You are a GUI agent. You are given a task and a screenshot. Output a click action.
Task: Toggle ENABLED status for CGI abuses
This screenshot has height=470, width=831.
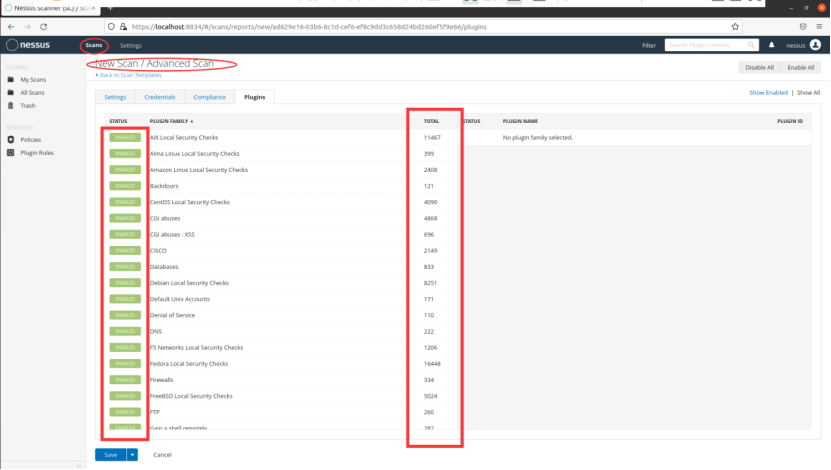[x=125, y=218]
